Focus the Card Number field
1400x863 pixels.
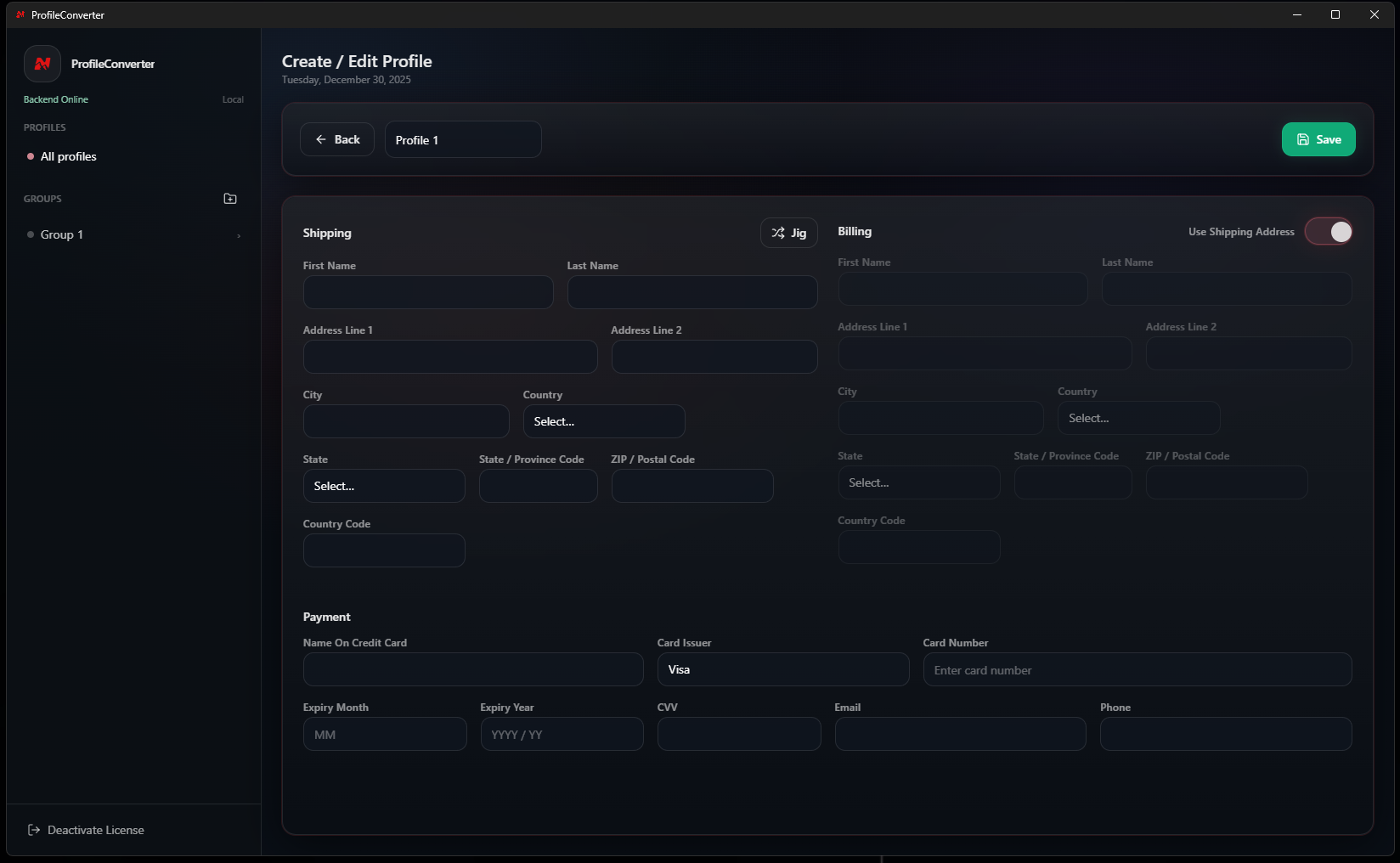point(1137,669)
